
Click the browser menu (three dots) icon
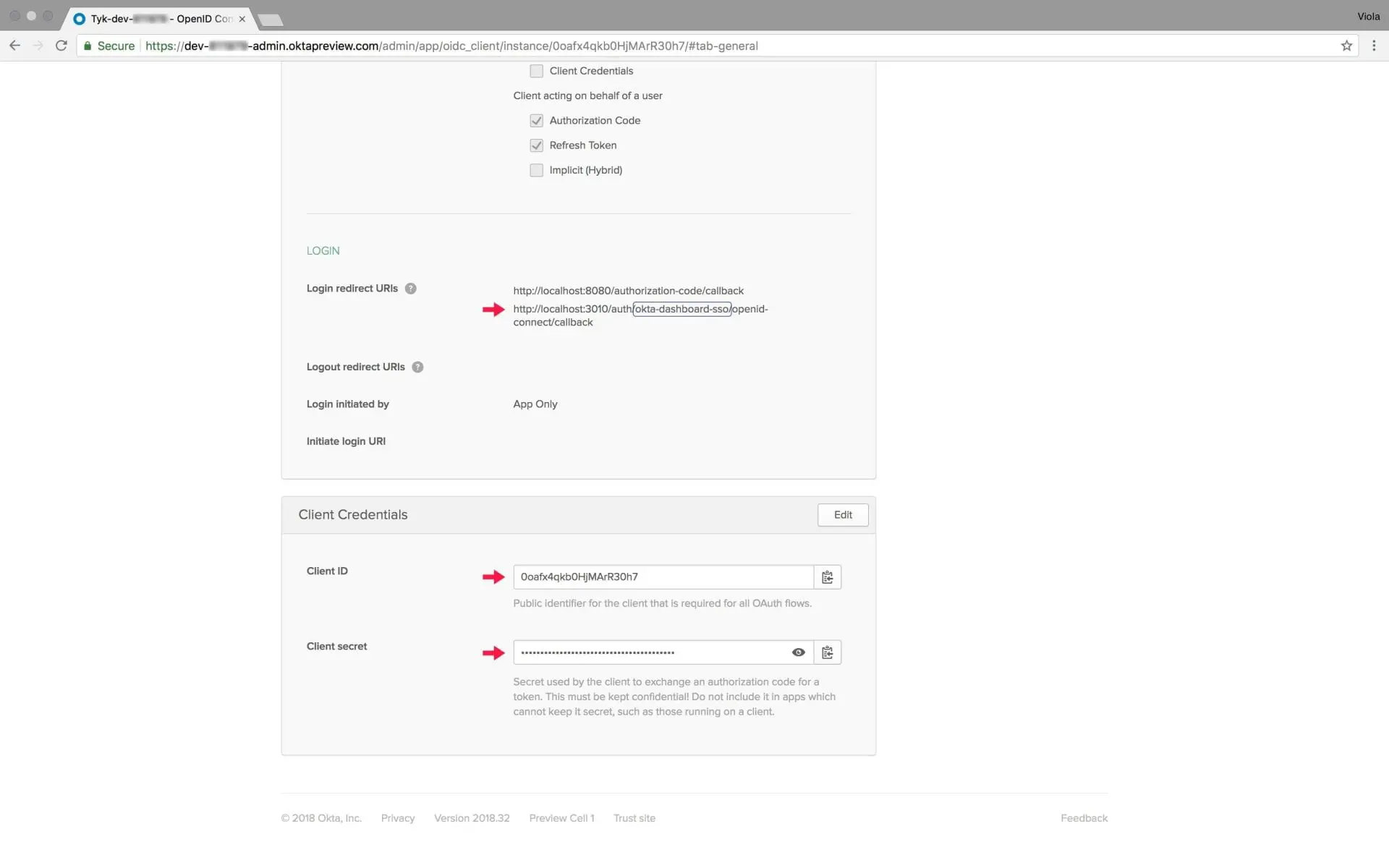(1374, 45)
